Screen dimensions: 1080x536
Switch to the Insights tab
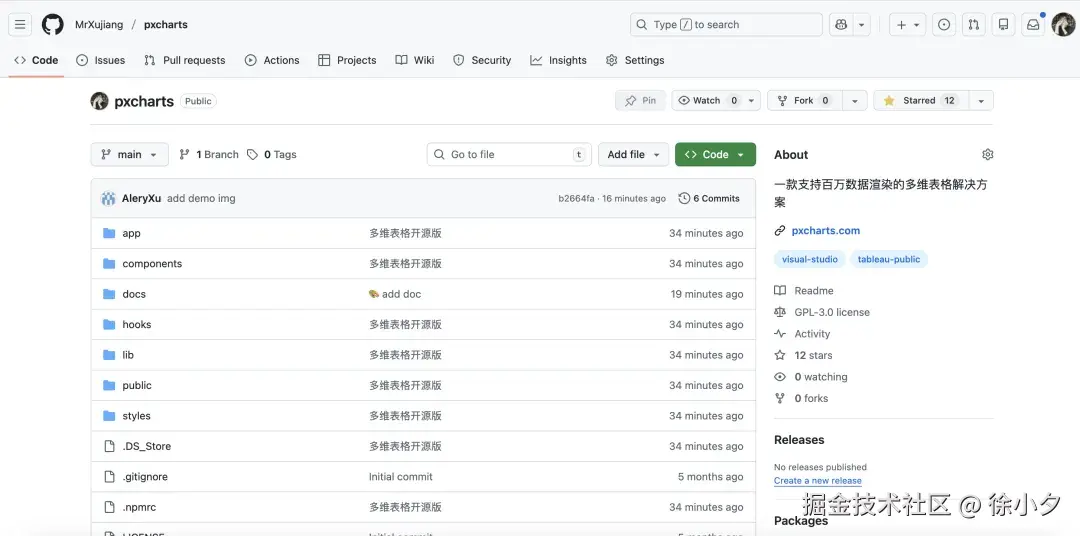[559, 60]
